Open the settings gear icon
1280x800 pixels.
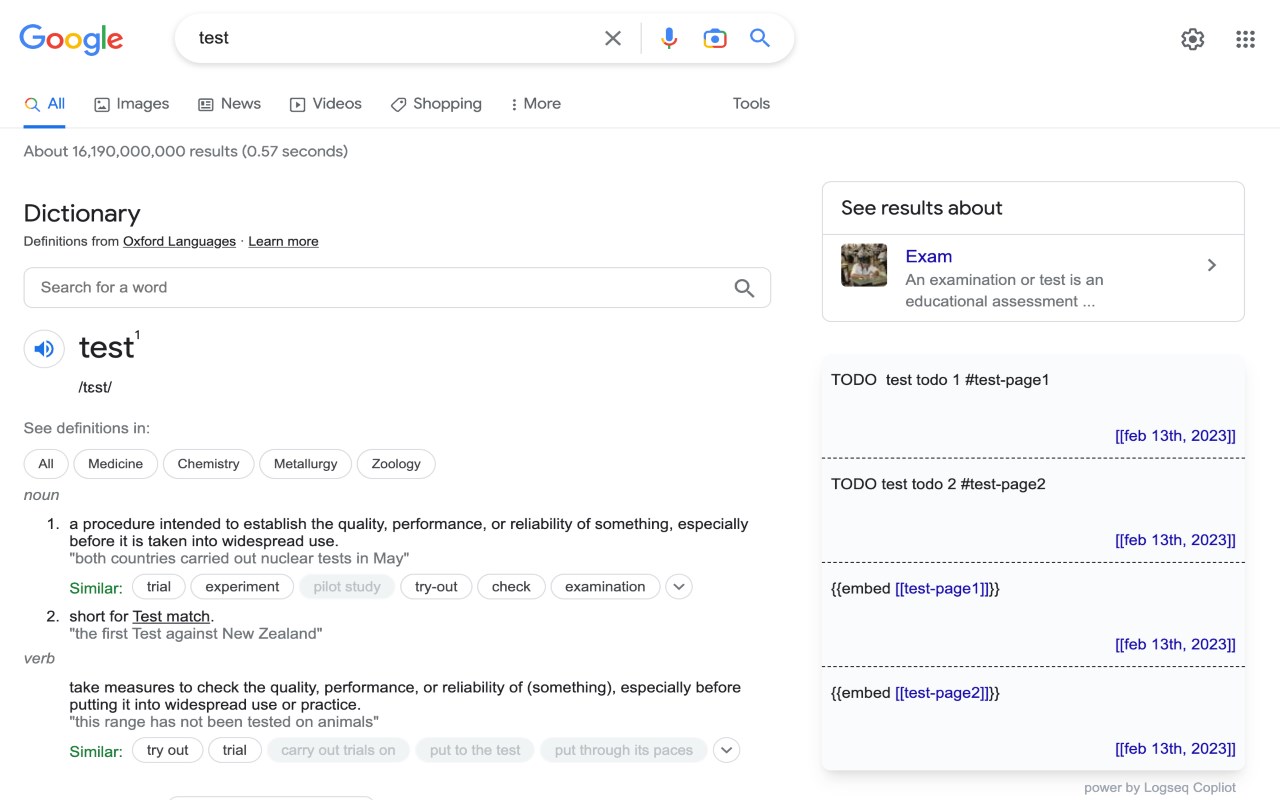[1192, 39]
